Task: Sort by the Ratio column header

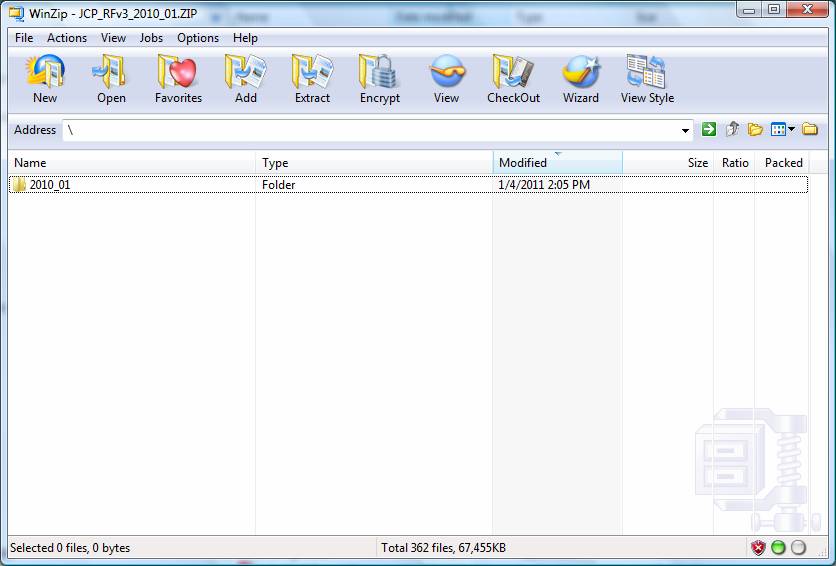Action: (x=734, y=163)
